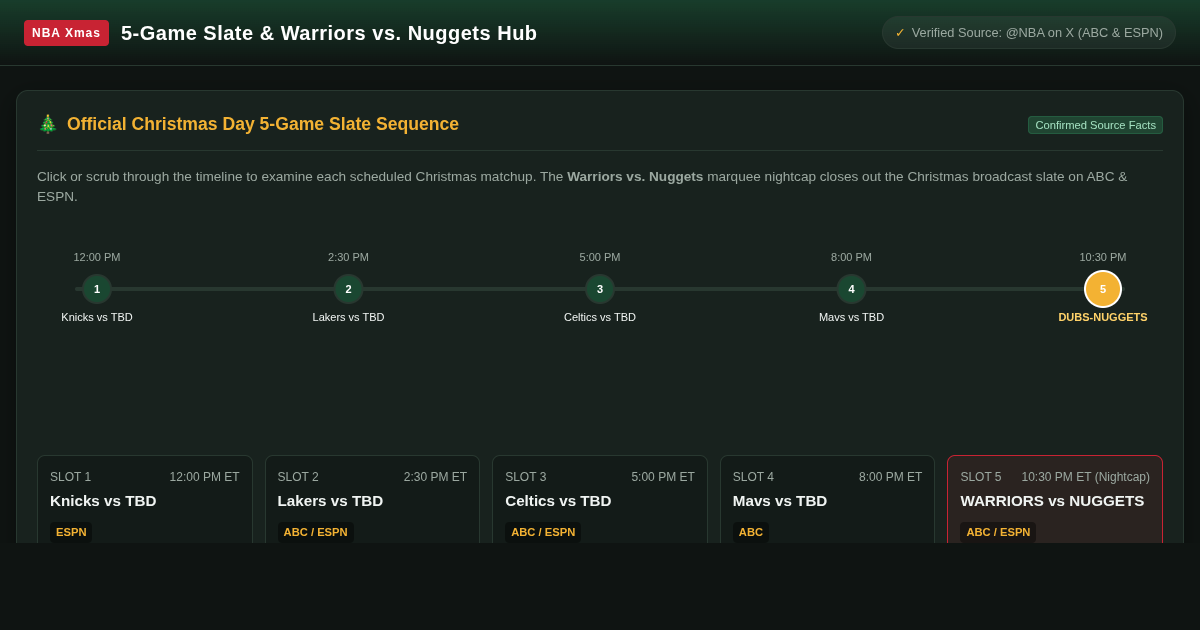Click ABC / ESPN tag on Lakers card
This screenshot has height=630, width=1200.
click(x=315, y=532)
